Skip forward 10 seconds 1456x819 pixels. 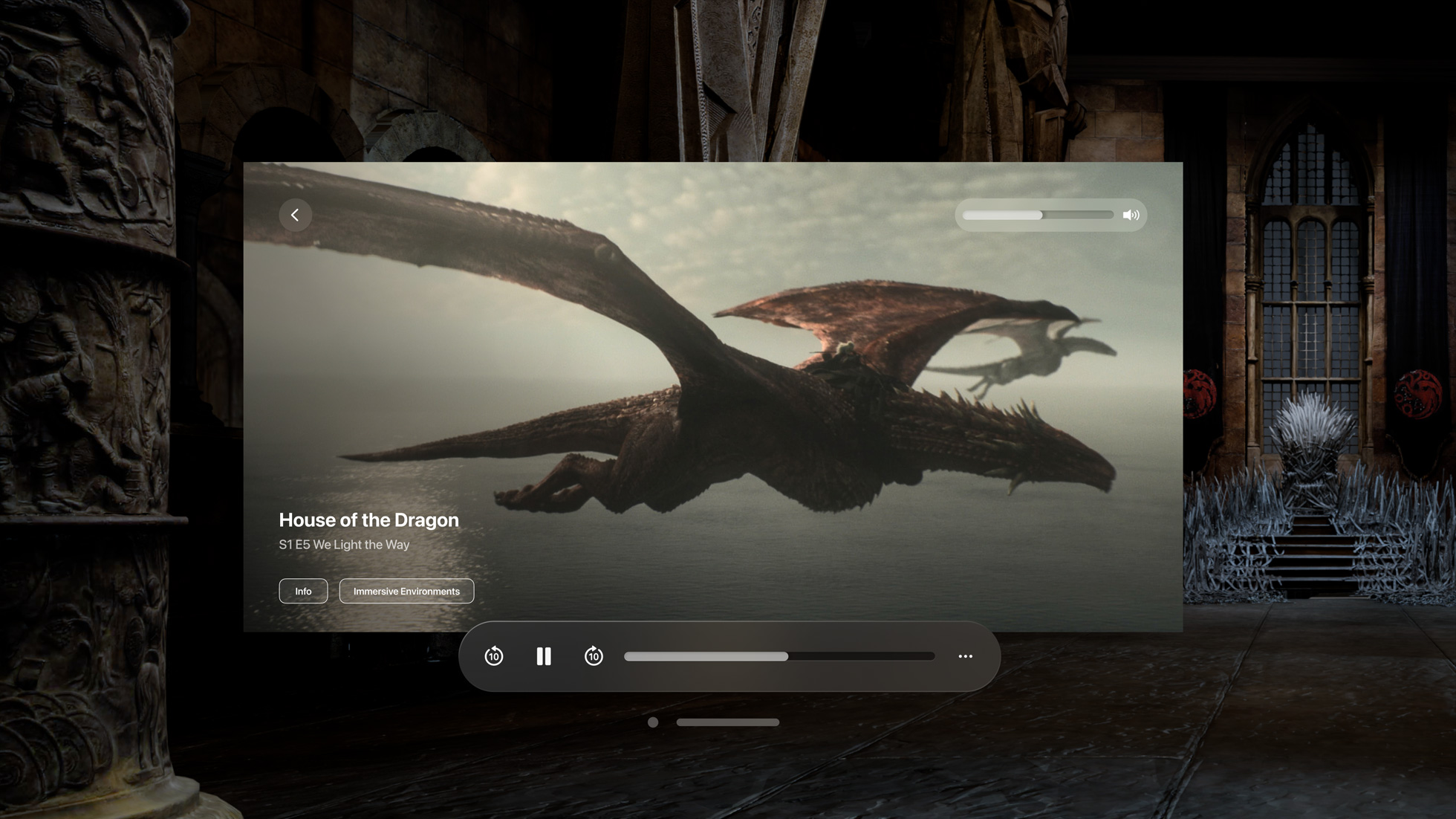(x=594, y=656)
